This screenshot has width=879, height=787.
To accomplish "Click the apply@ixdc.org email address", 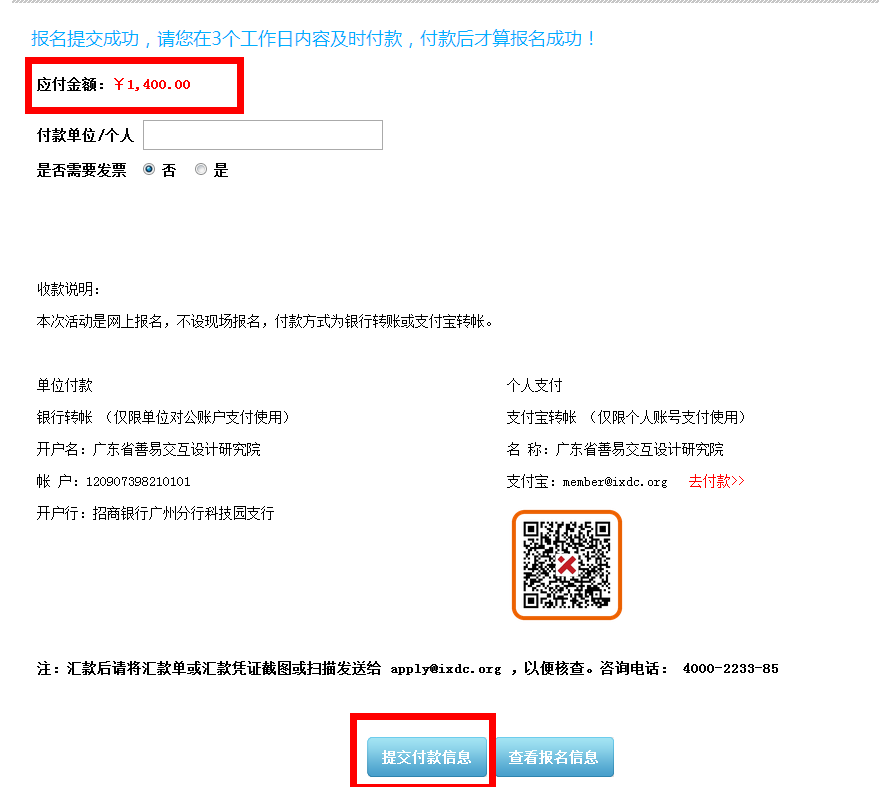I will (x=445, y=669).
